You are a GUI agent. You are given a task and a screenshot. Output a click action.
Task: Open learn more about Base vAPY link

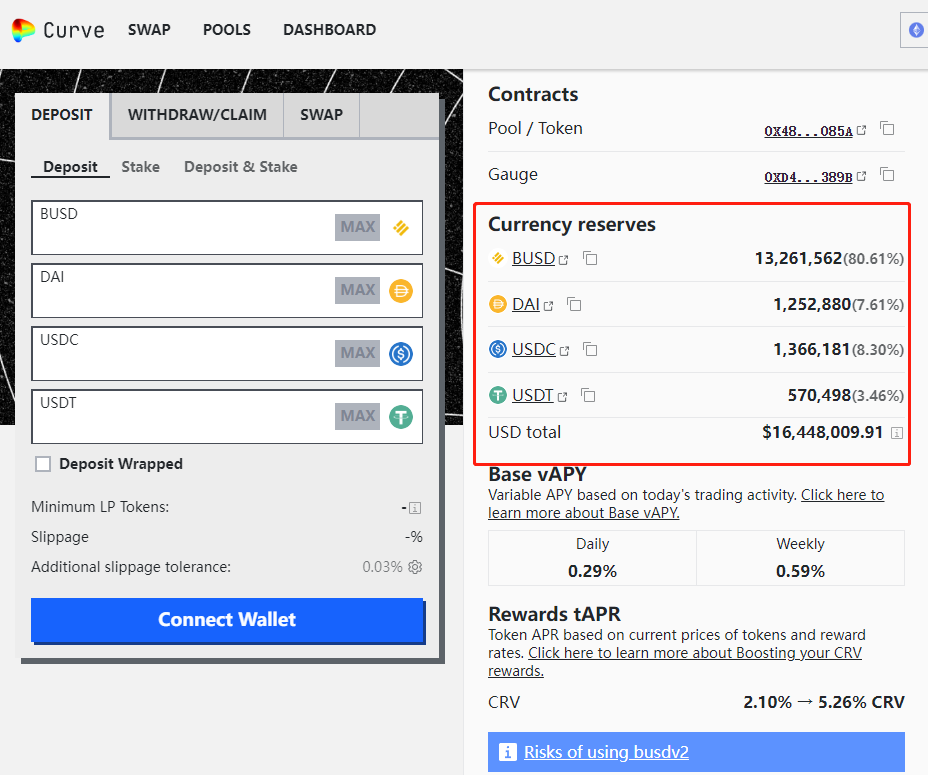click(686, 504)
